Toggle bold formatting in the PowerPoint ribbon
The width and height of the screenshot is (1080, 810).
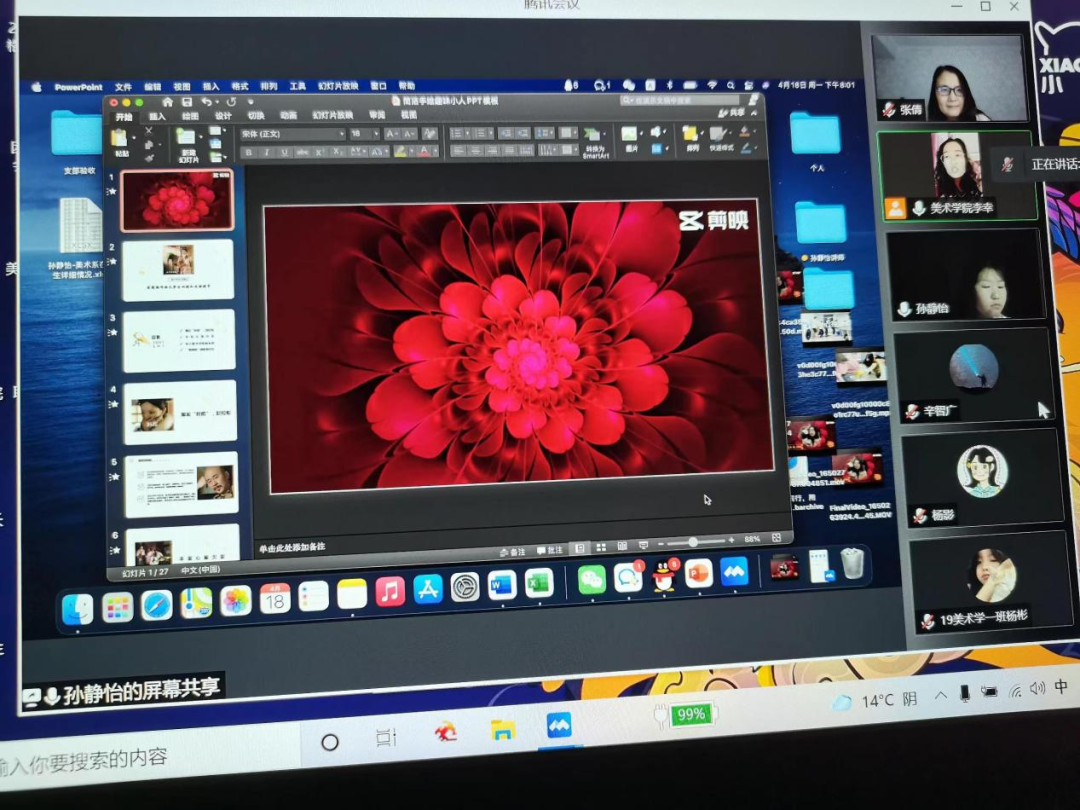coord(249,152)
